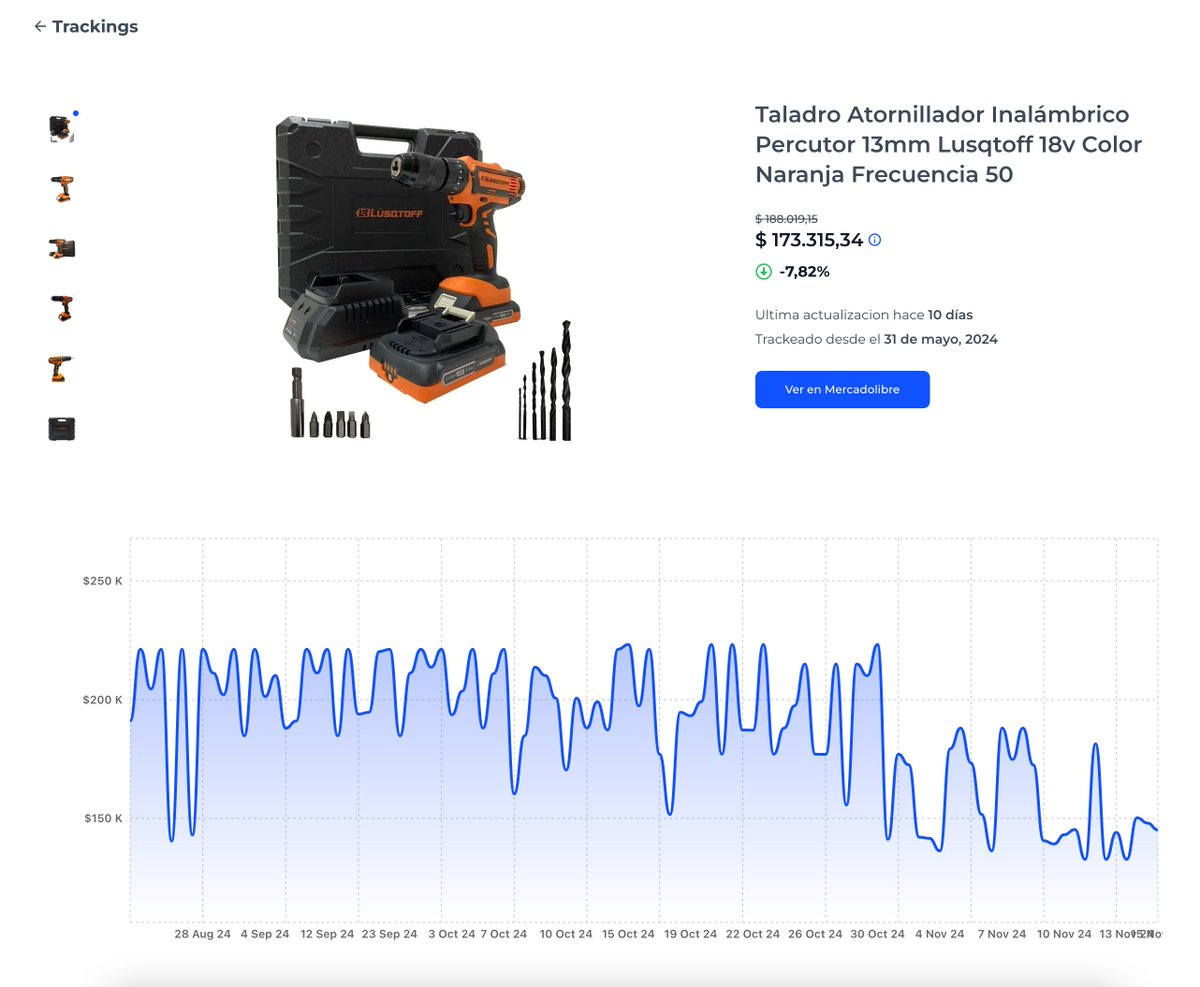The image size is (1200, 987).
Task: Click the 26 Oct 24 date label
Action: pos(815,934)
